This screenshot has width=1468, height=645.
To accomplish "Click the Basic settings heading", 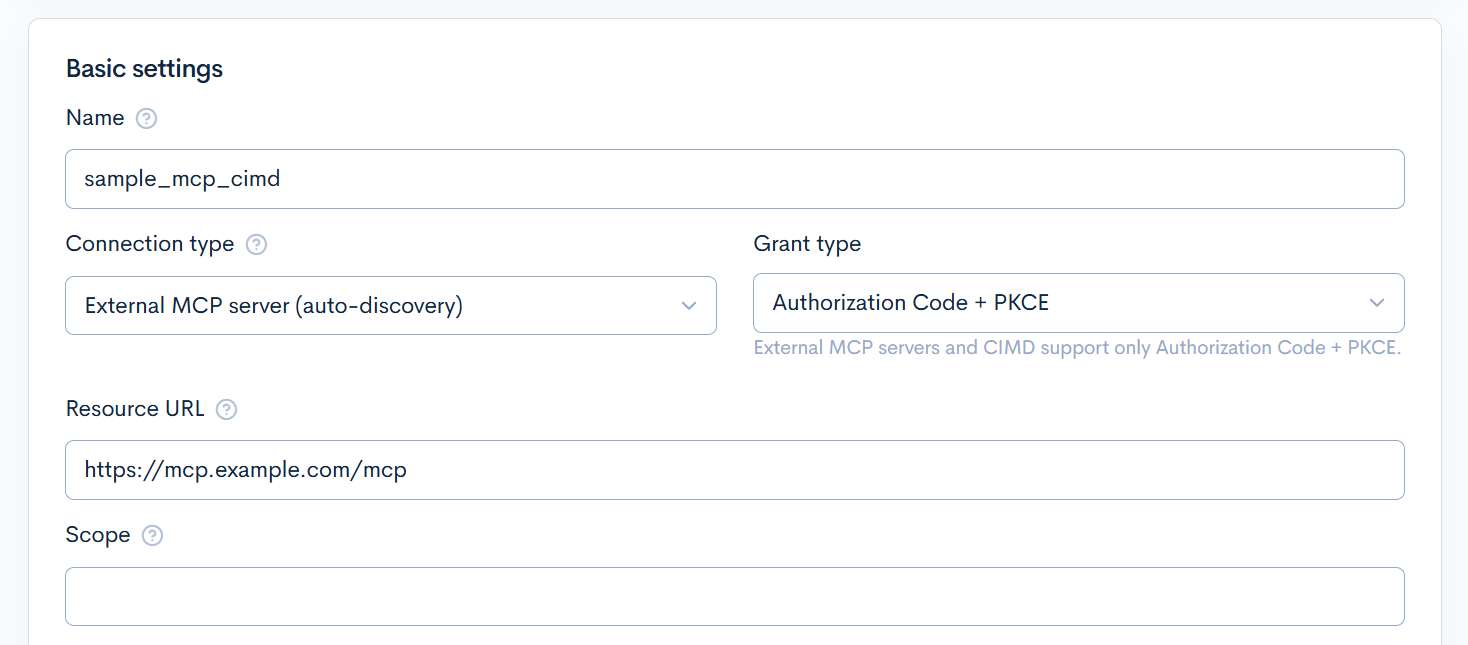I will [144, 69].
